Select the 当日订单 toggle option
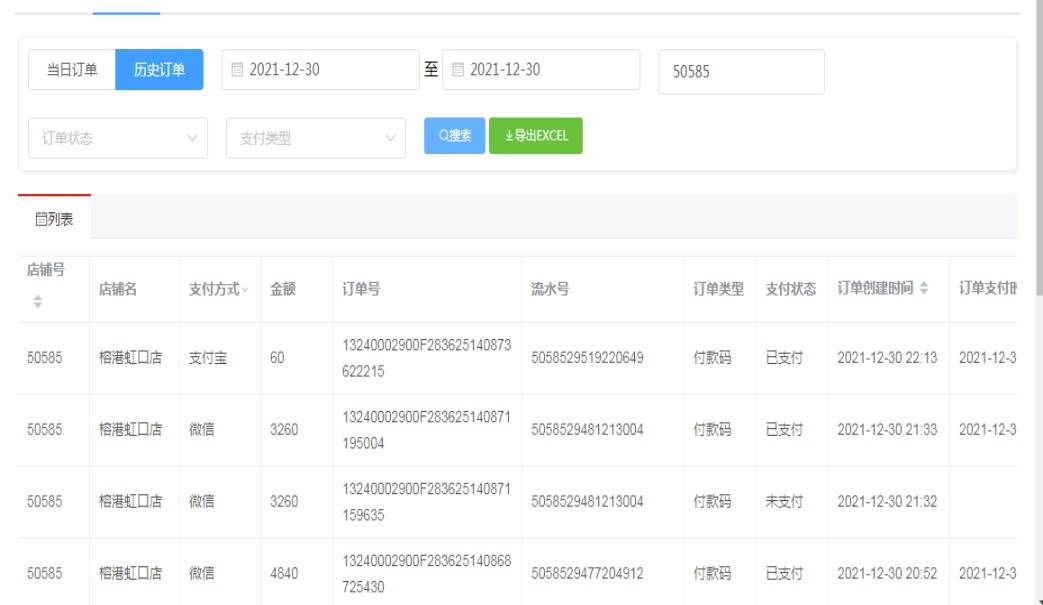This screenshot has width=1043, height=605. pos(72,70)
